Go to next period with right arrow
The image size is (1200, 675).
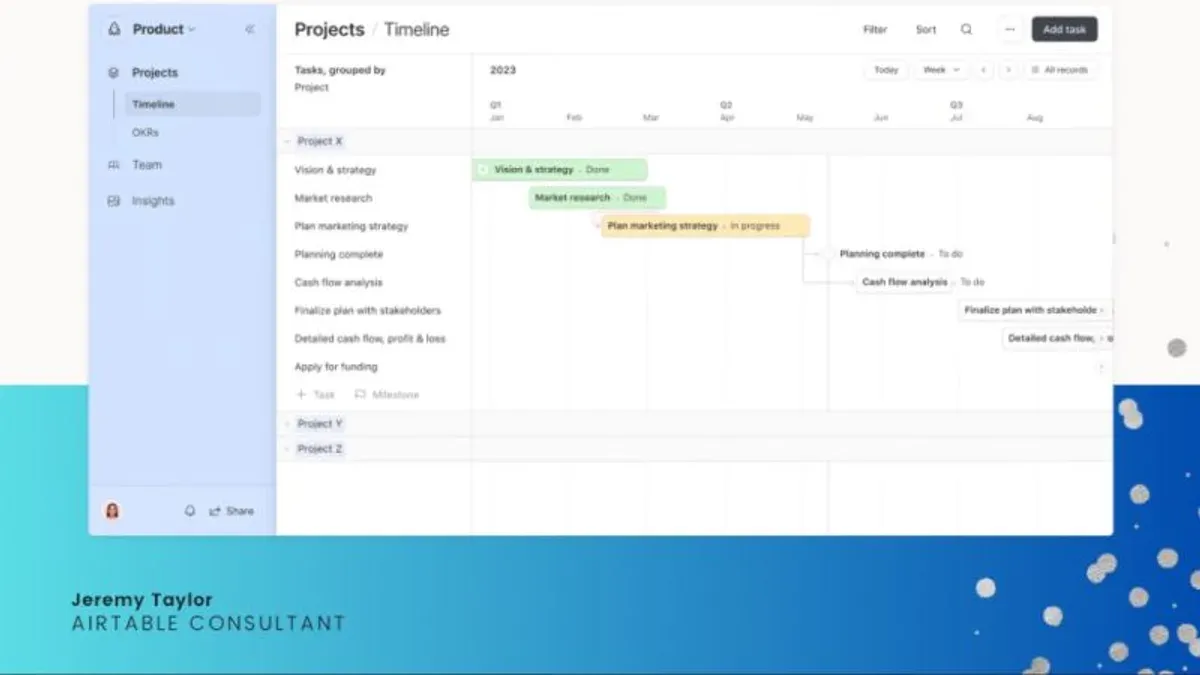[x=1008, y=70]
